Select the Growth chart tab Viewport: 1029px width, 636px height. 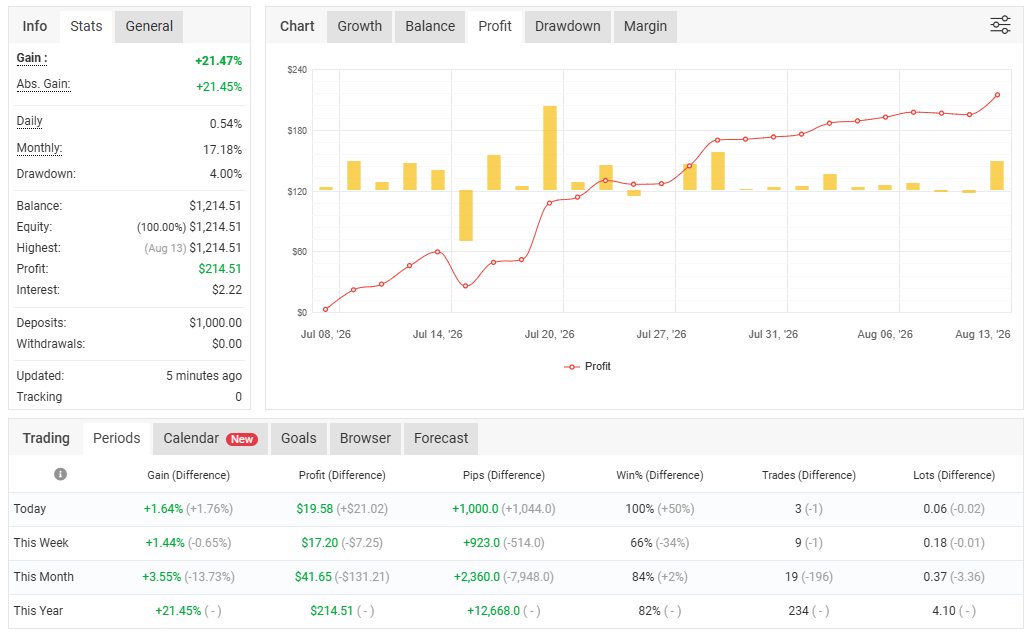[360, 26]
